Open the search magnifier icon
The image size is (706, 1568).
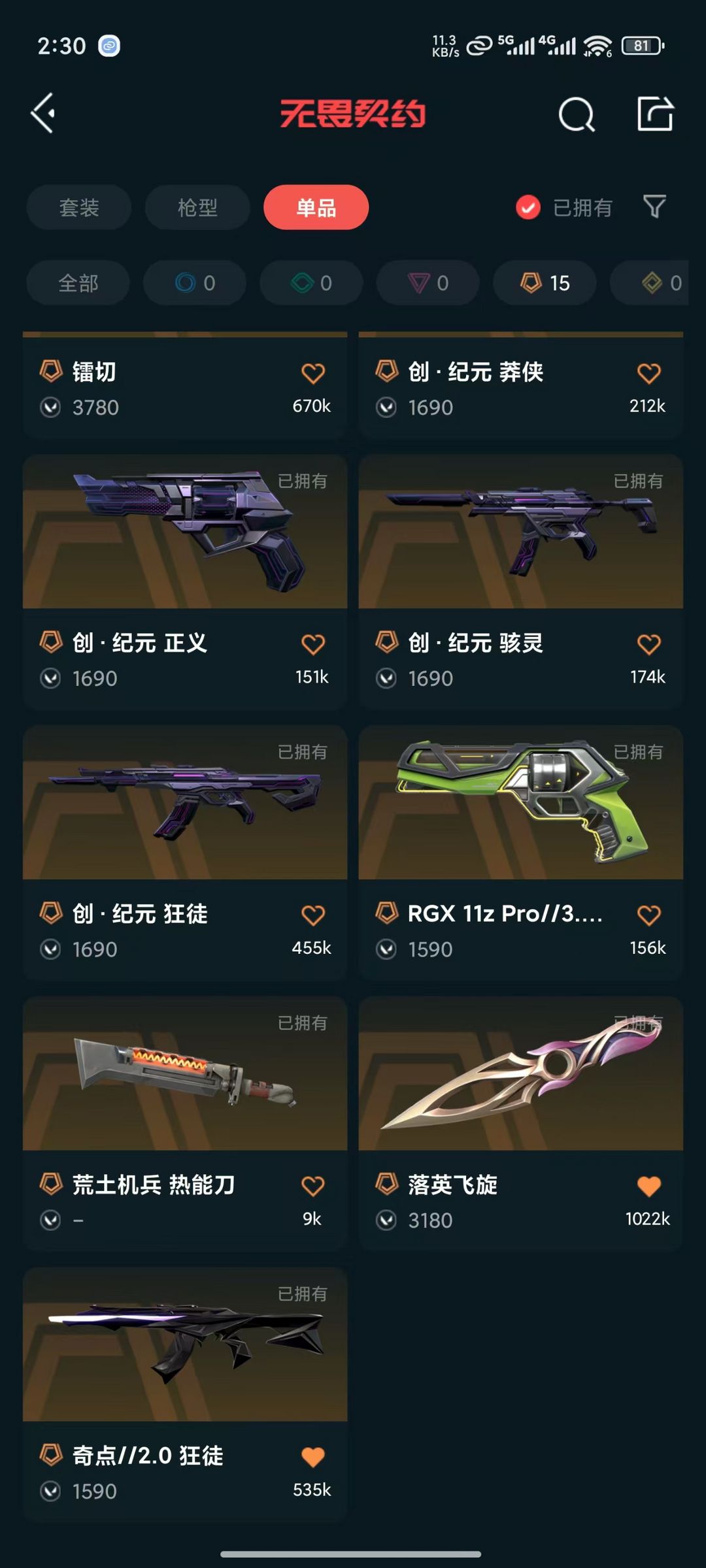pyautogui.click(x=577, y=114)
